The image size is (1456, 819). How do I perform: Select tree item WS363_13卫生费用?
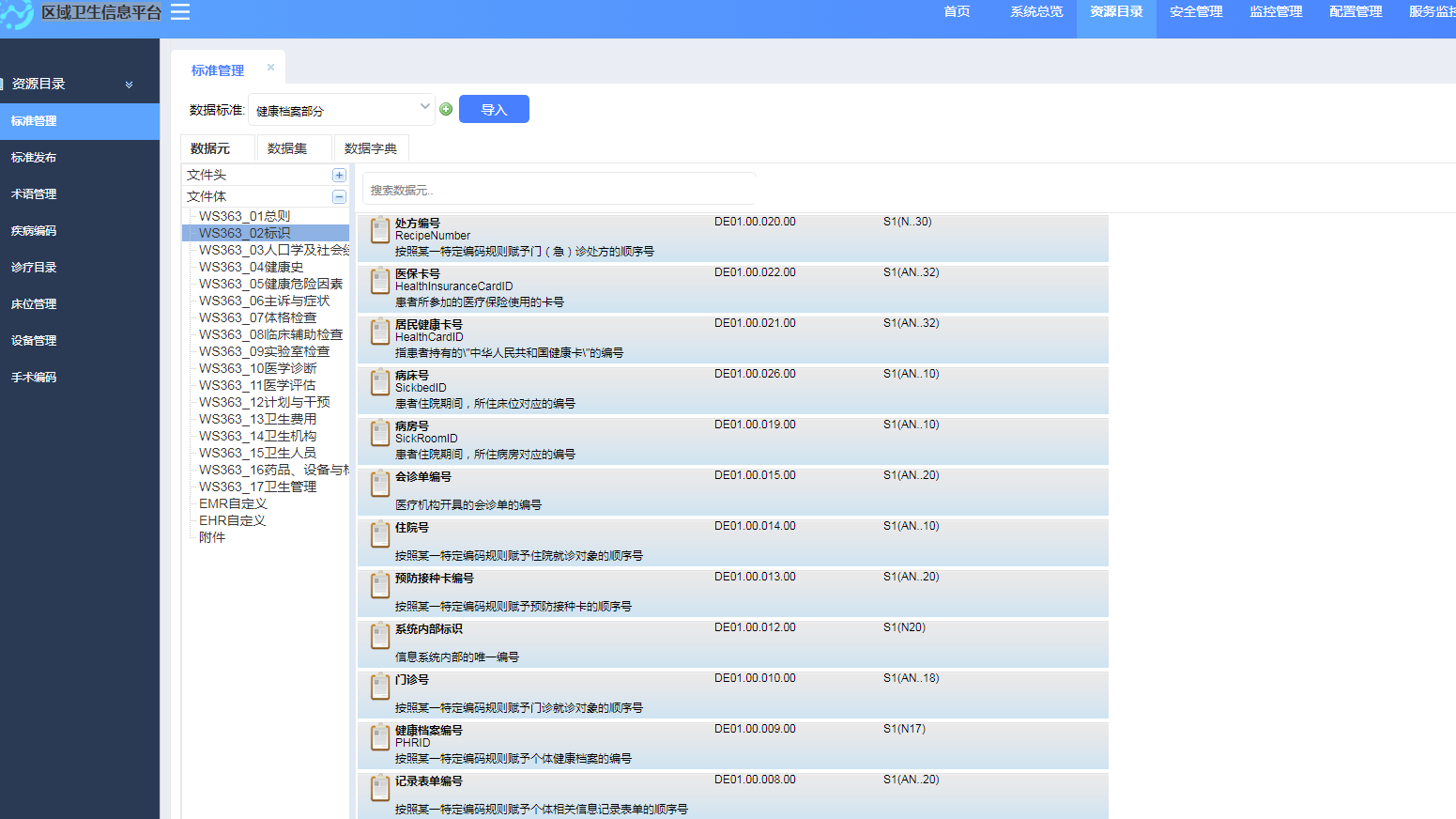(x=257, y=419)
